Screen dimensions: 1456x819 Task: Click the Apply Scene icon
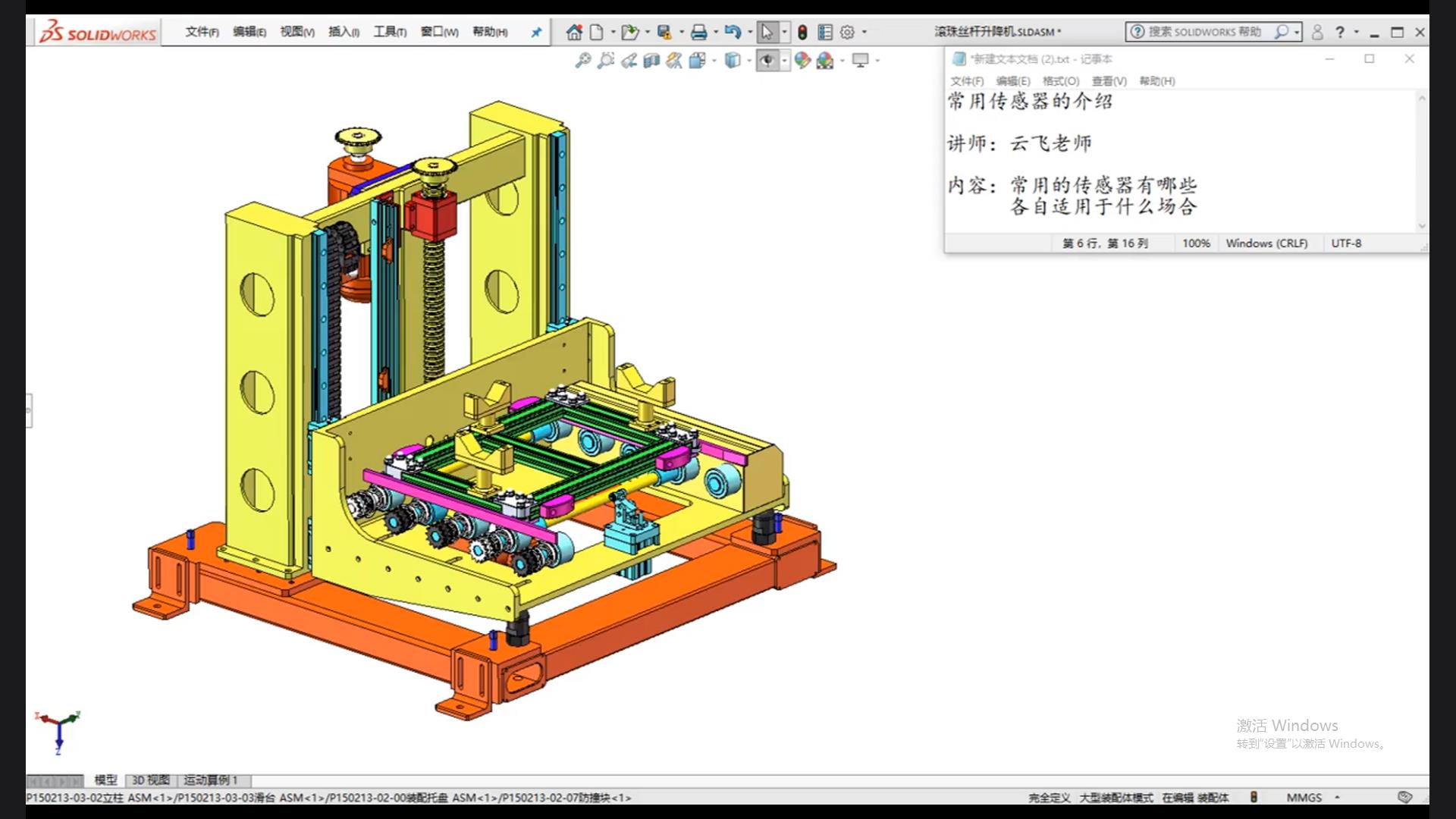tap(825, 61)
